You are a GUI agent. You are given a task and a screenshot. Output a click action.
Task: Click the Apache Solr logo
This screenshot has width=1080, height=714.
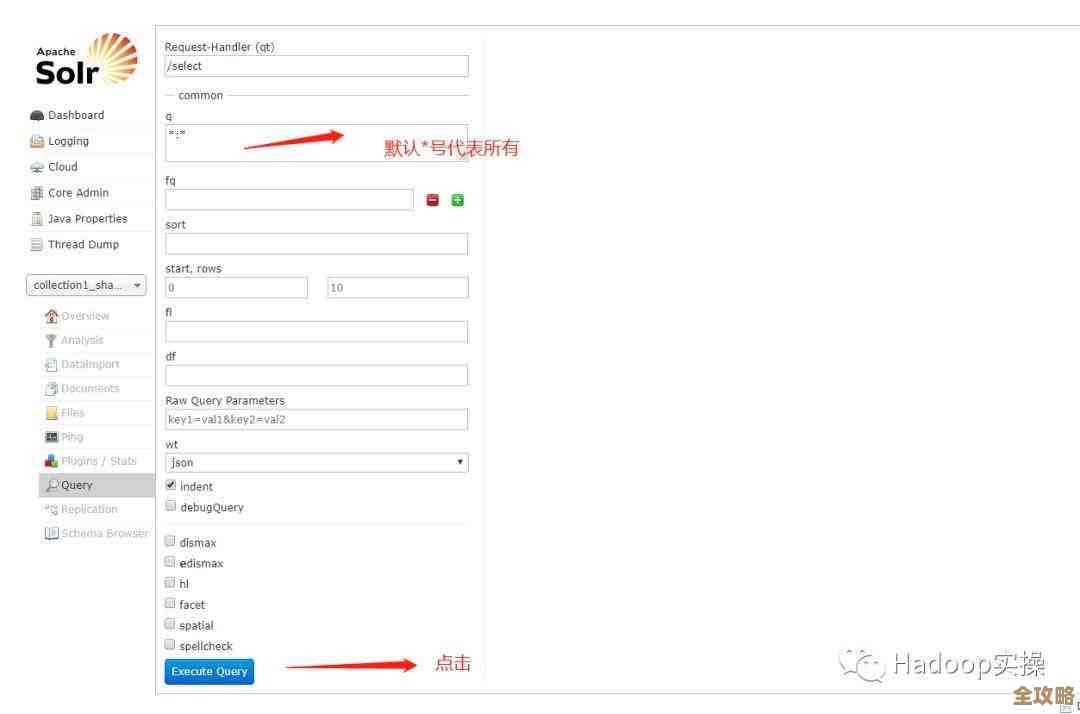[x=86, y=60]
